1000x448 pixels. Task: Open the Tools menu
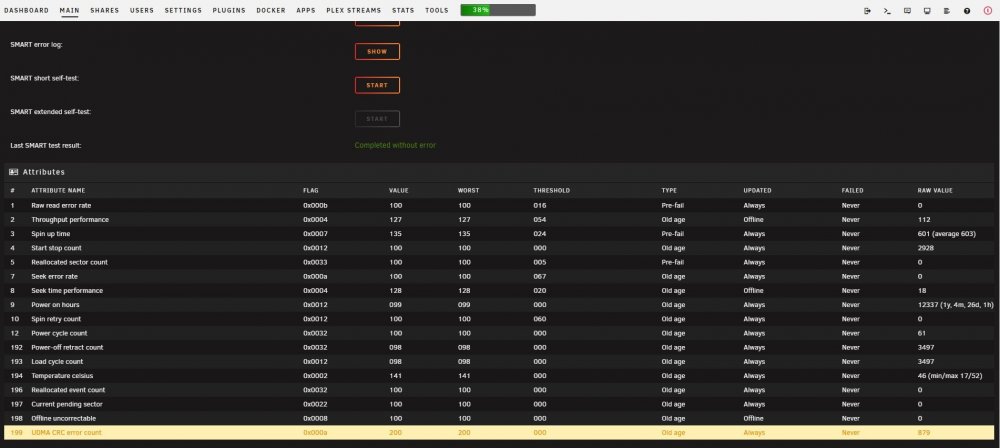point(437,11)
